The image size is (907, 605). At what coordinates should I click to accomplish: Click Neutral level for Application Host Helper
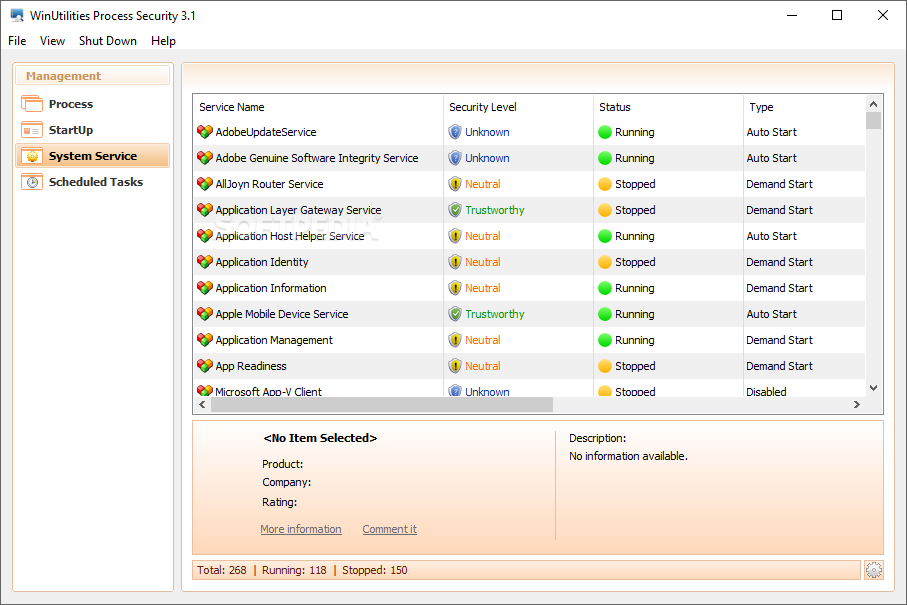[x=482, y=236]
